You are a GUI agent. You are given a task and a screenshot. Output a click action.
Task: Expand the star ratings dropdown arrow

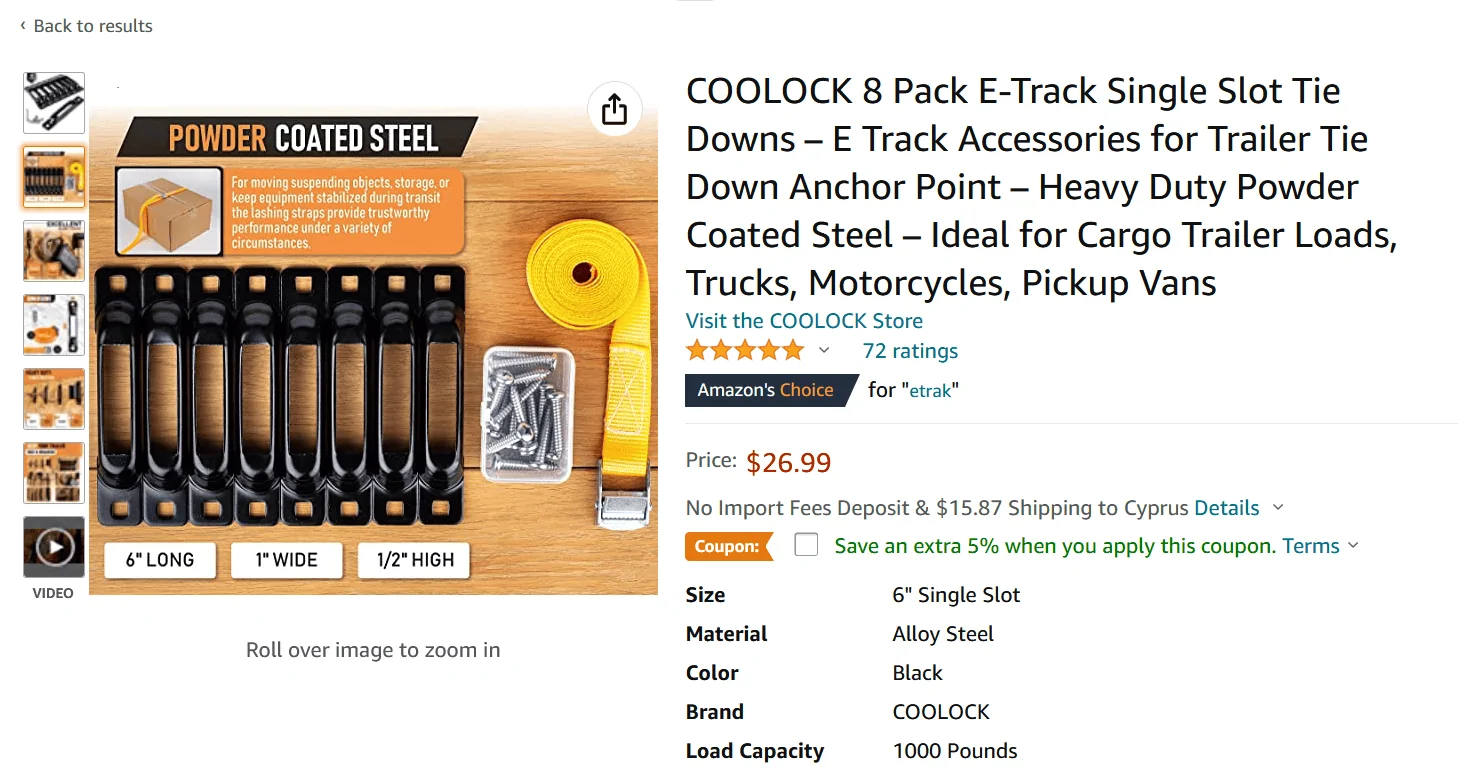pyautogui.click(x=824, y=351)
